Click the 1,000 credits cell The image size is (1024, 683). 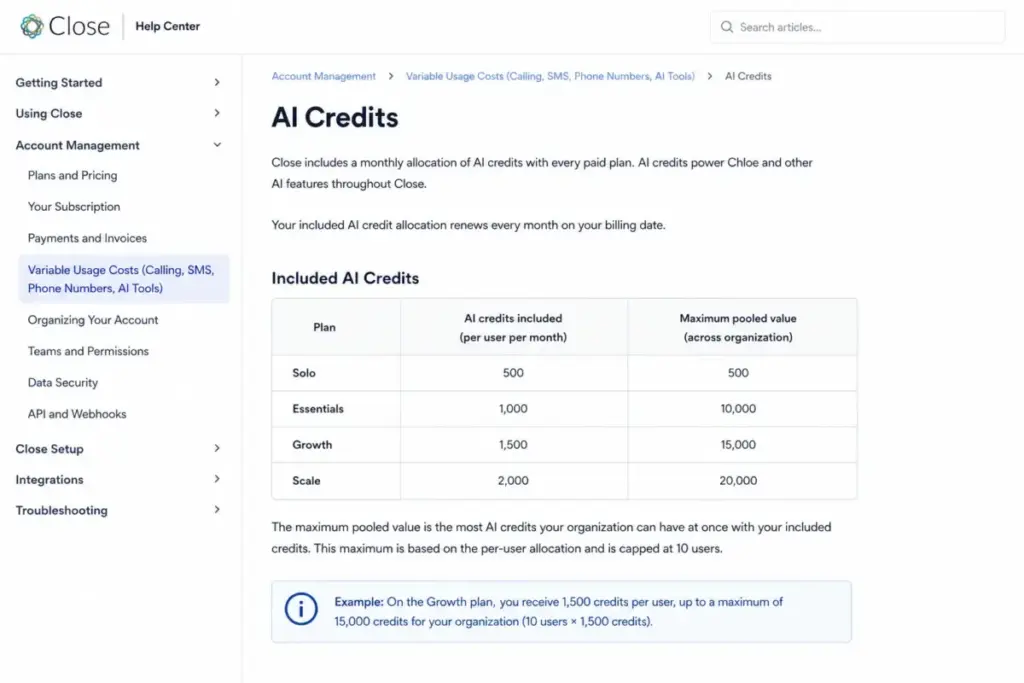[x=513, y=409]
